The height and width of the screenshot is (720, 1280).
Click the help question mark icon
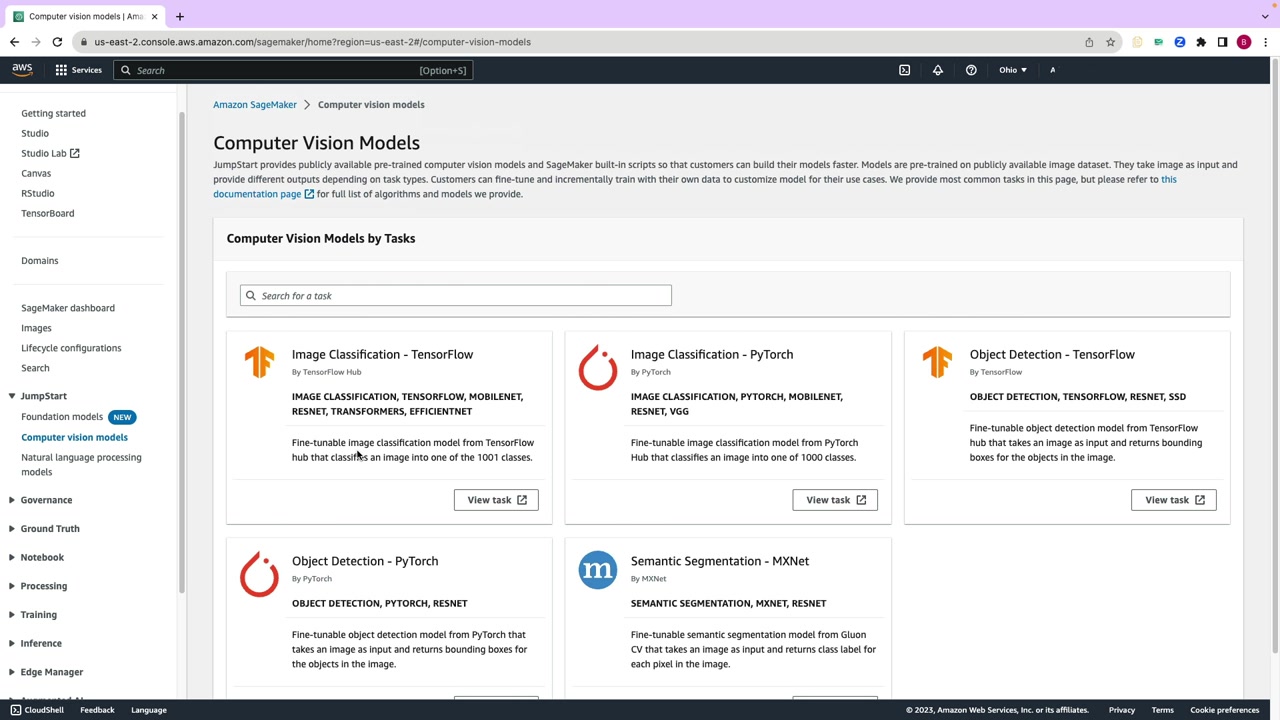[x=971, y=70]
